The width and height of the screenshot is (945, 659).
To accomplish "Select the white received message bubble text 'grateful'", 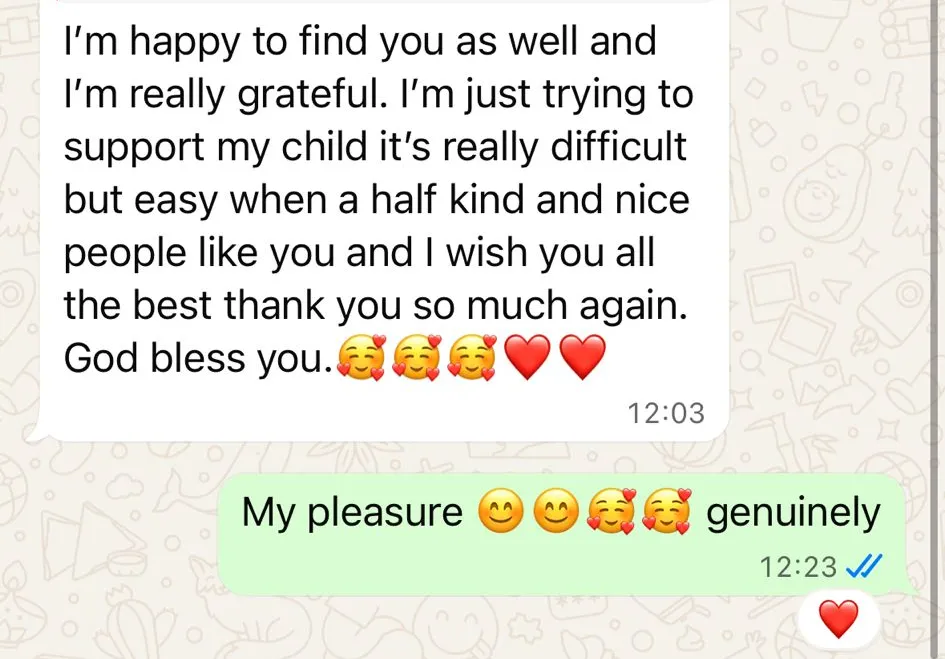I will [312, 96].
